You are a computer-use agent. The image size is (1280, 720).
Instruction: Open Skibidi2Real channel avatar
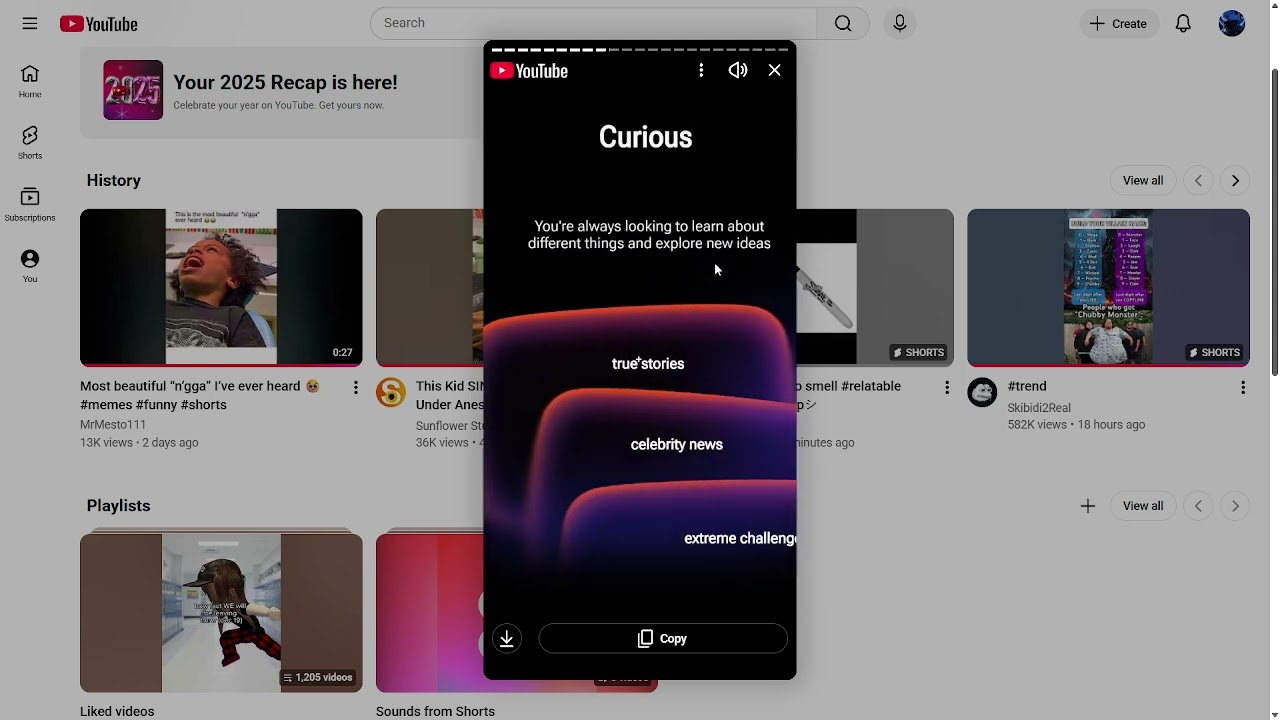(983, 392)
